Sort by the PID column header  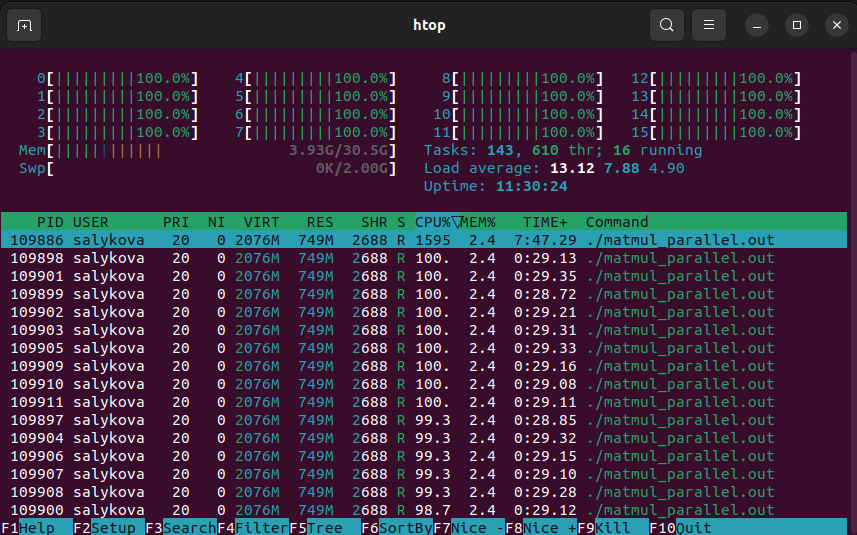(x=50, y=222)
